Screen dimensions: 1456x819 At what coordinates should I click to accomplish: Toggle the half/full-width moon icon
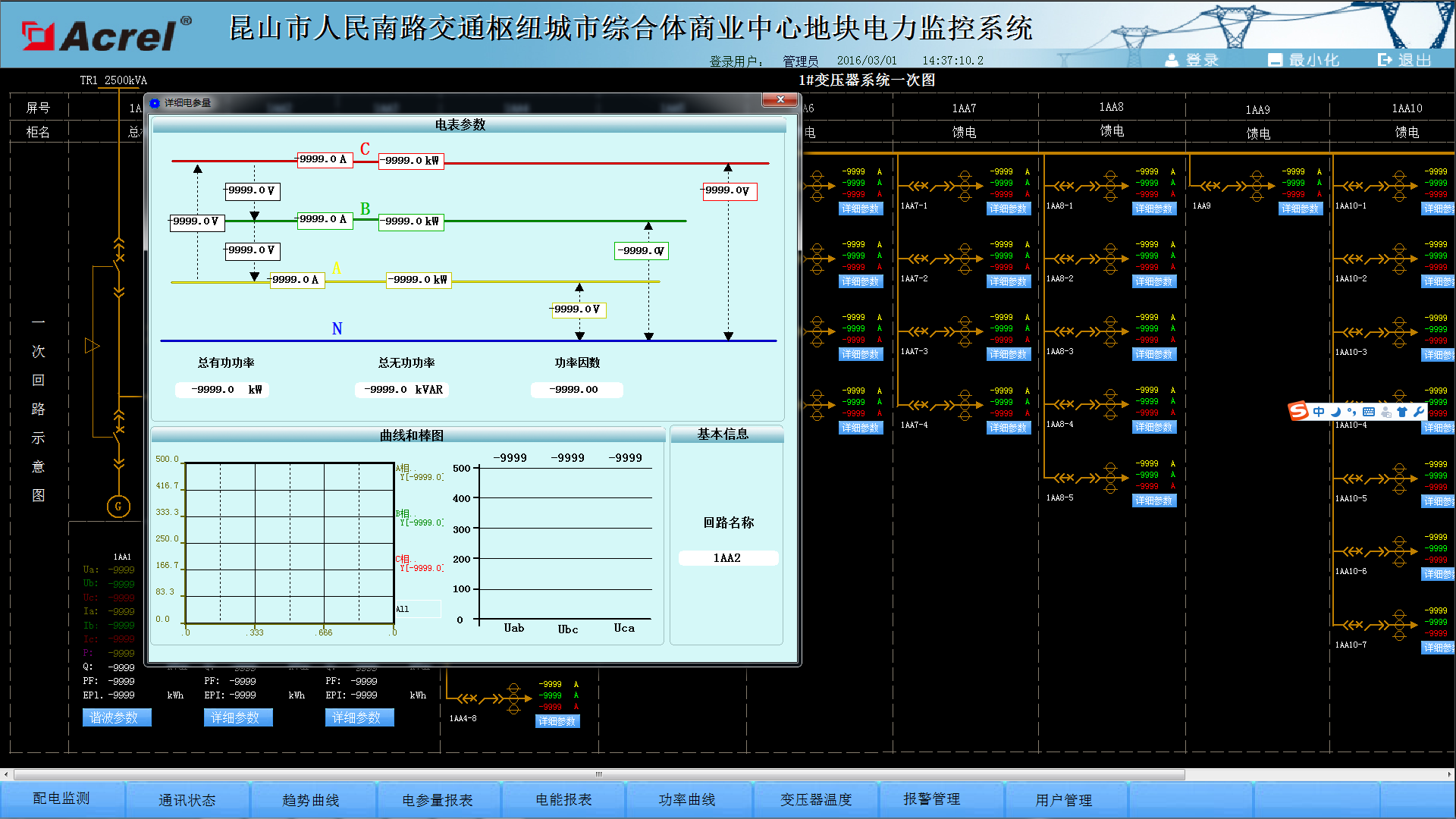(x=1335, y=412)
